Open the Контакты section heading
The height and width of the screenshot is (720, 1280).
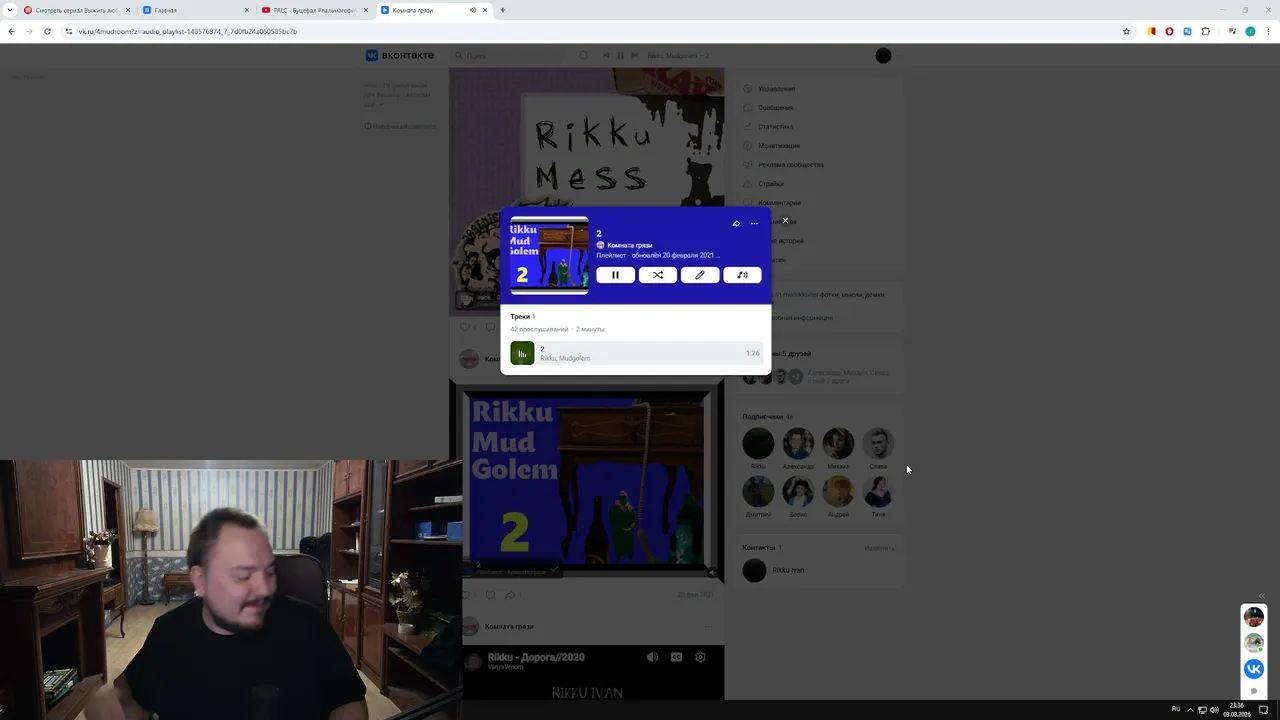pos(758,548)
